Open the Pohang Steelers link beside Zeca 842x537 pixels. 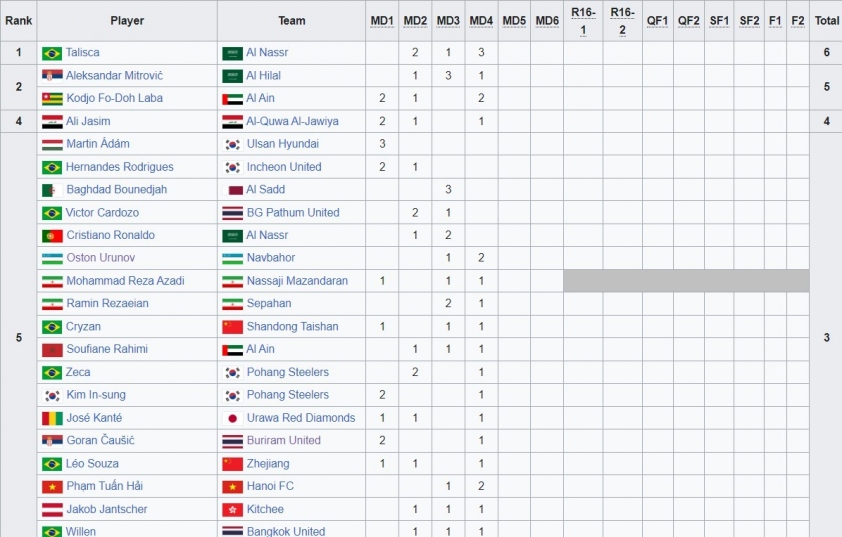coord(287,372)
